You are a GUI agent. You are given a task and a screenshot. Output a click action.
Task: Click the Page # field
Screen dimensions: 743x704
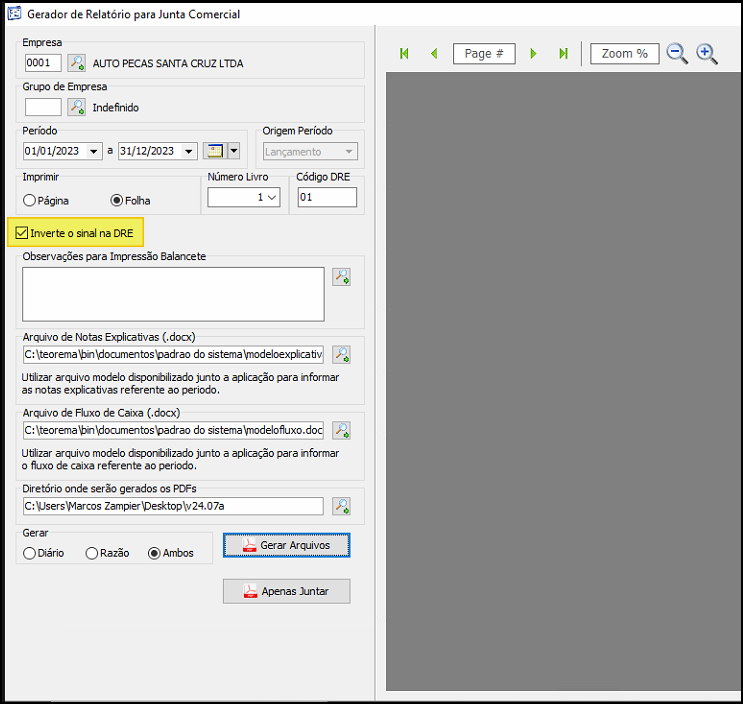click(x=484, y=54)
